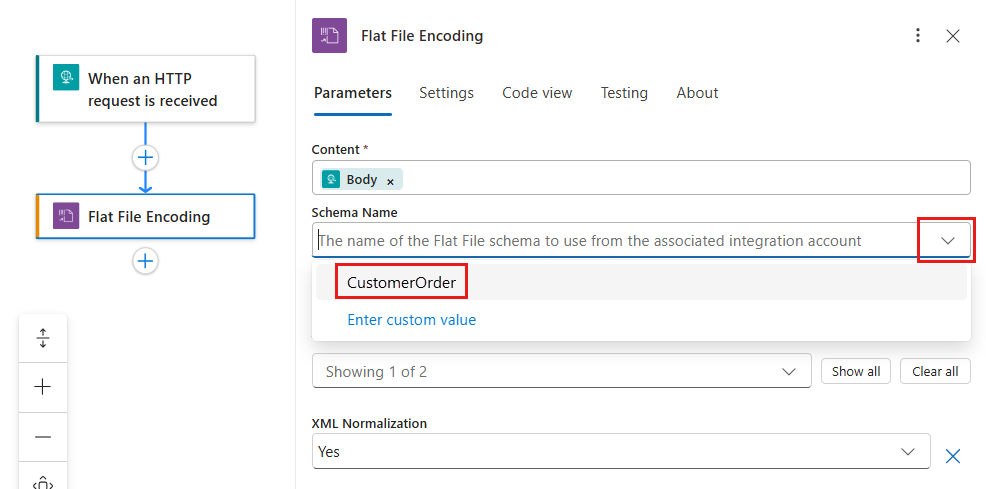Click the fit-to-view canvas icon
986x489 pixels.
click(x=43, y=483)
